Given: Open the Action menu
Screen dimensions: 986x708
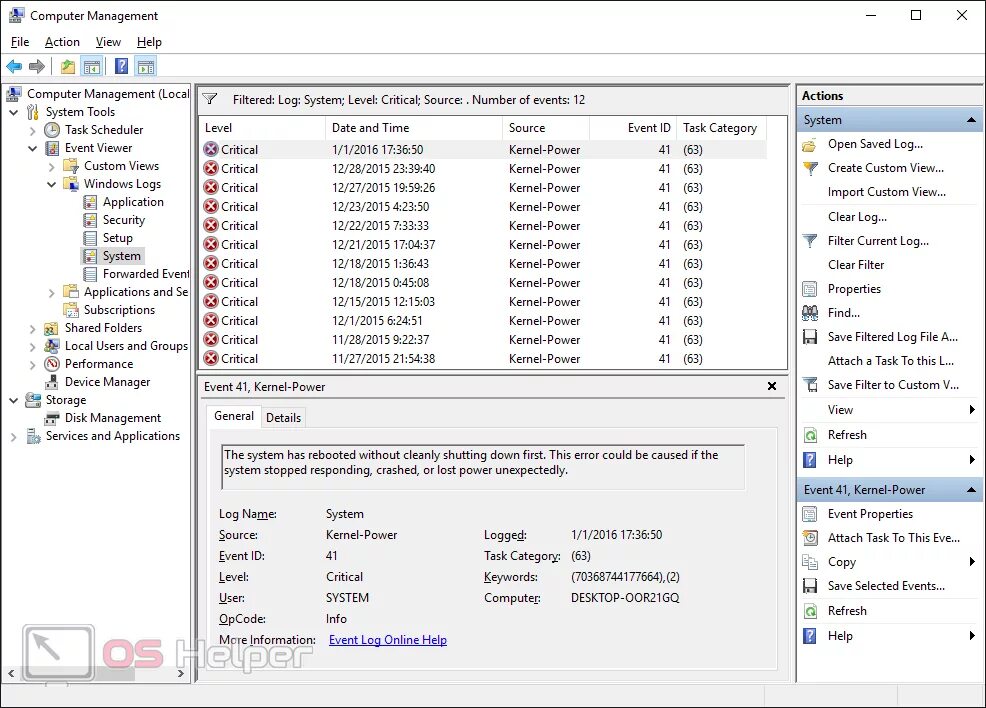Looking at the screenshot, I should [62, 42].
